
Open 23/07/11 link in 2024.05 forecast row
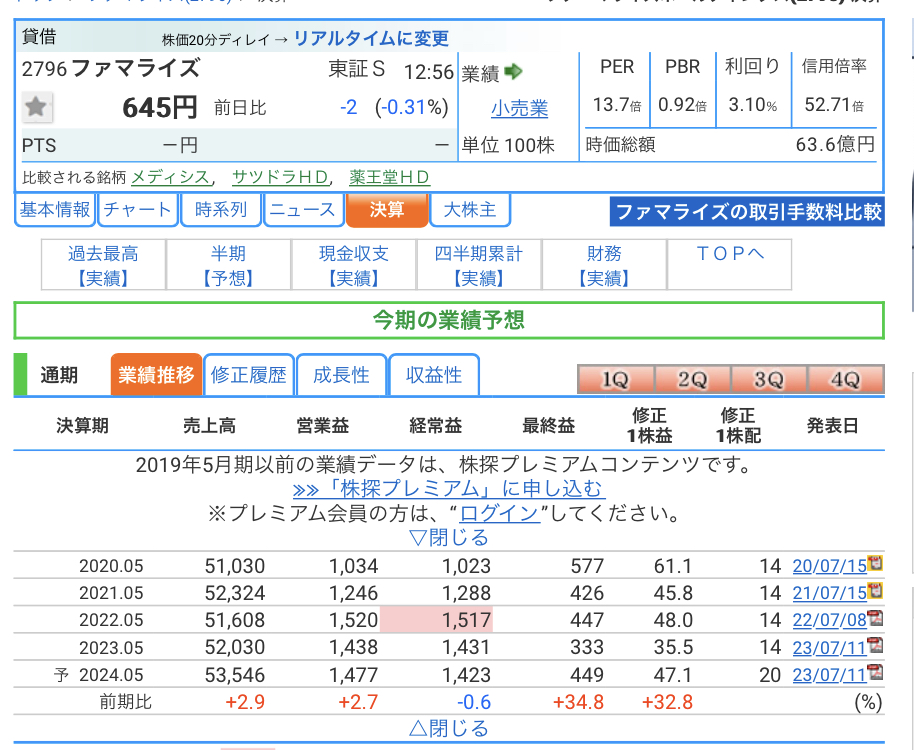(829, 675)
